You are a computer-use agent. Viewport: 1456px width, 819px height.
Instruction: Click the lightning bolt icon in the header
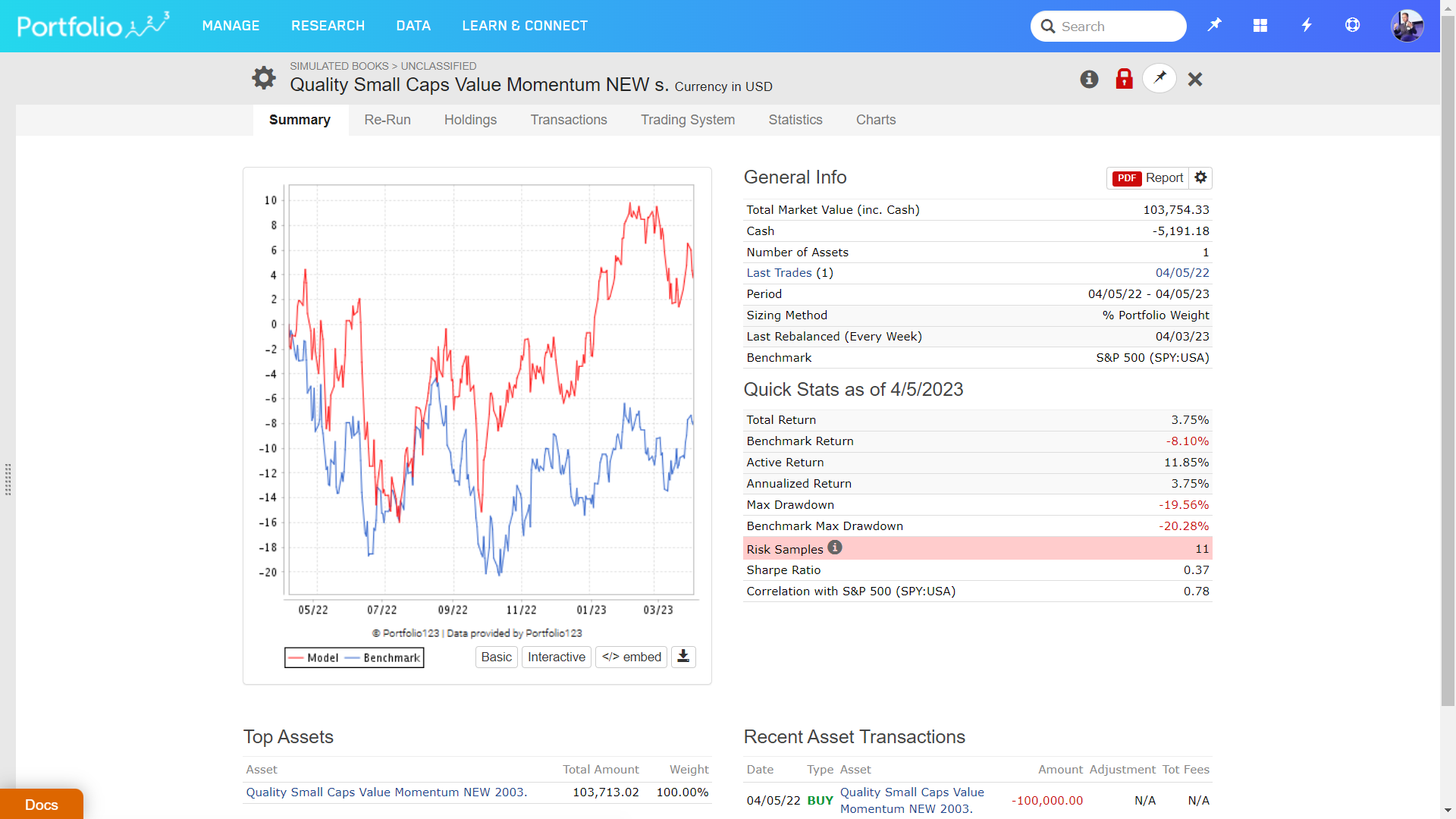coord(1307,25)
